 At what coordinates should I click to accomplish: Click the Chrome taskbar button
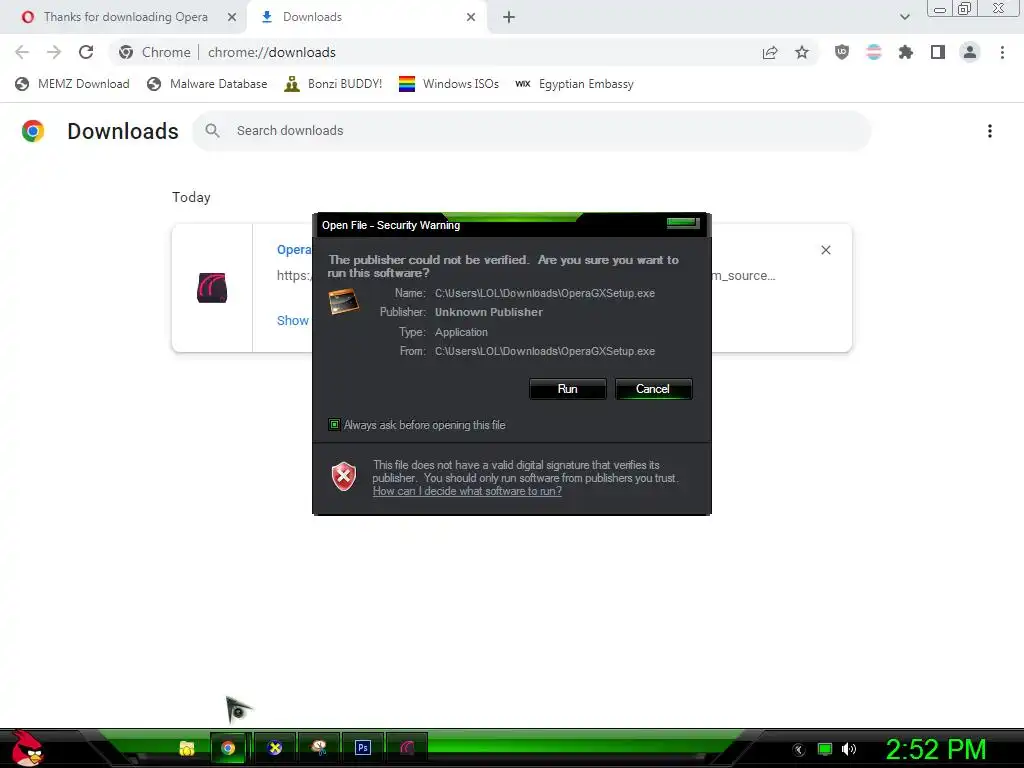click(x=228, y=748)
